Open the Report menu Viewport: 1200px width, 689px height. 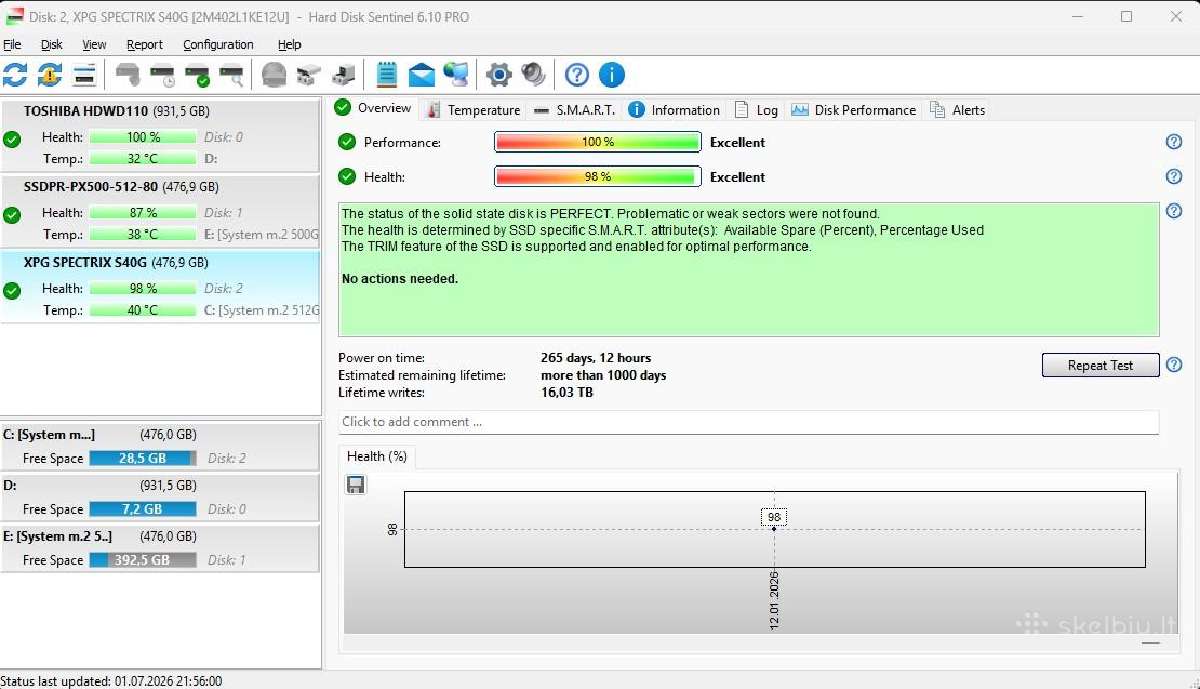145,44
